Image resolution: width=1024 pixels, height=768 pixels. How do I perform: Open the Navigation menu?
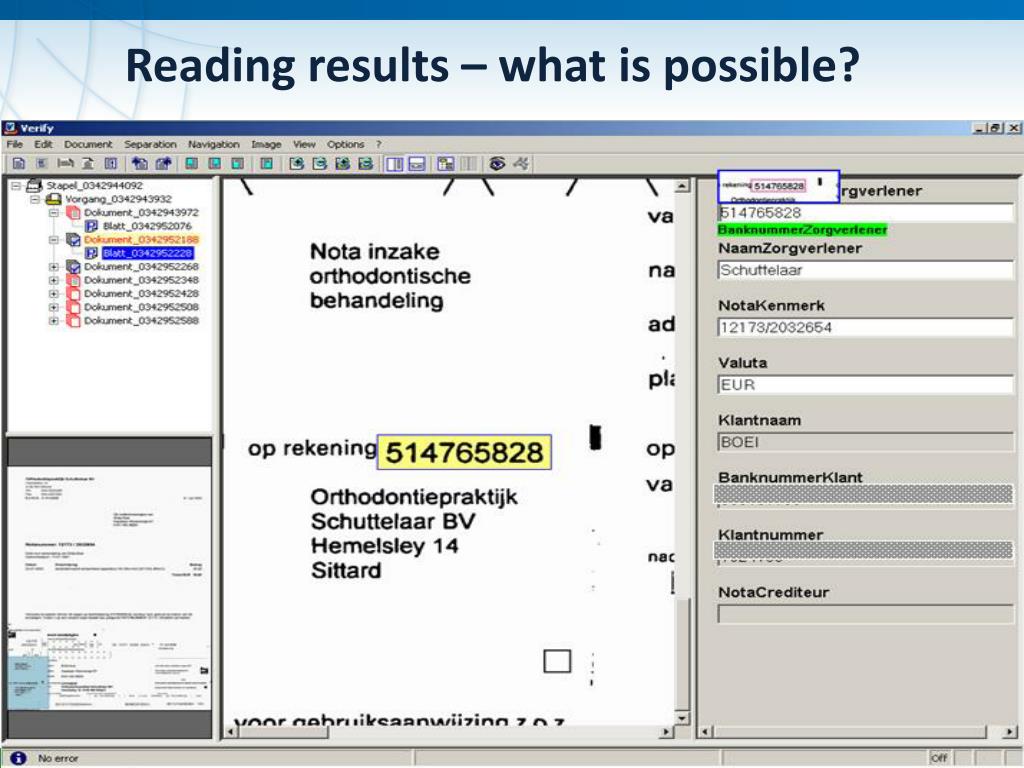[214, 145]
